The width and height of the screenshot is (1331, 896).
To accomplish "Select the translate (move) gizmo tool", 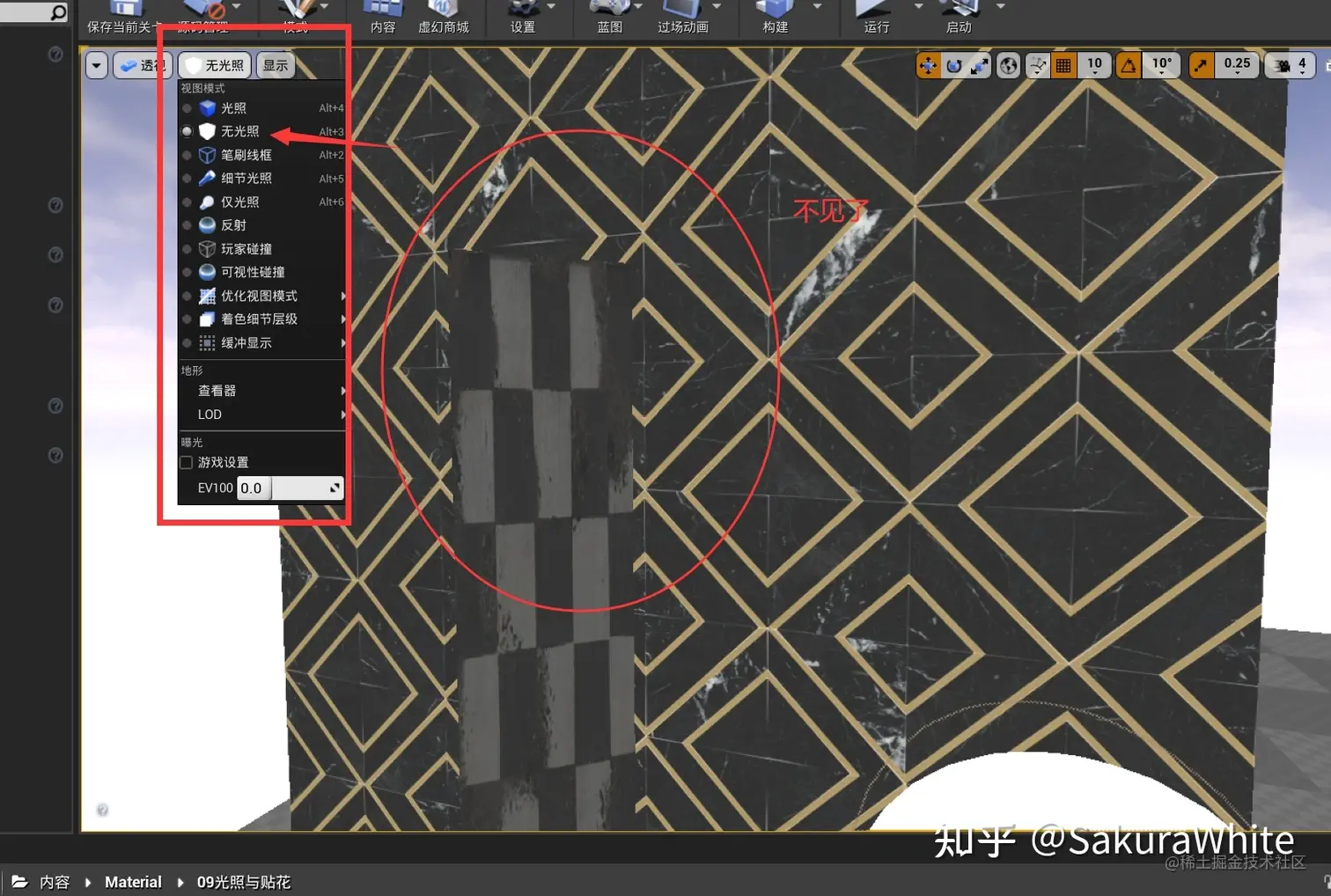I will click(x=928, y=65).
